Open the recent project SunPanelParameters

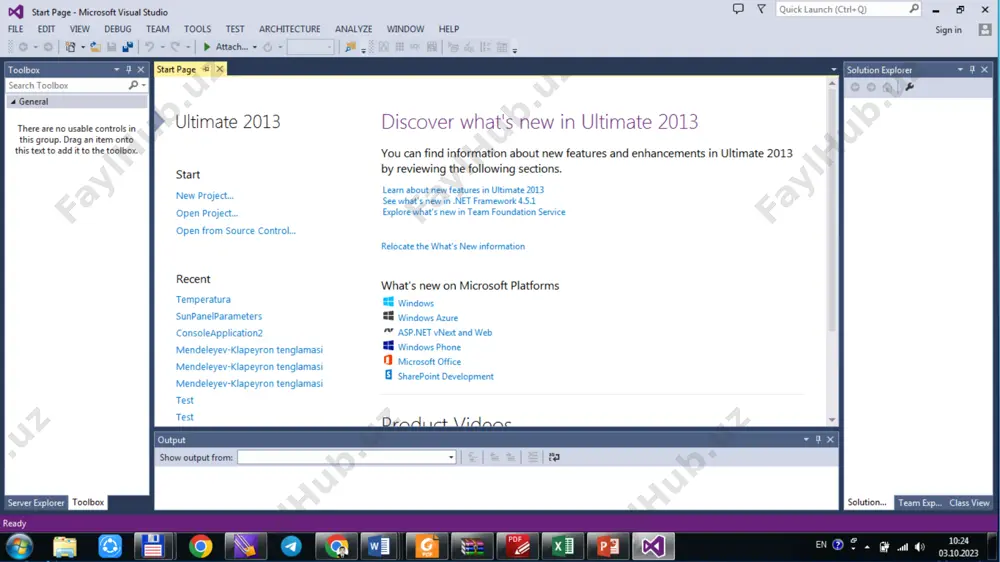tap(219, 316)
